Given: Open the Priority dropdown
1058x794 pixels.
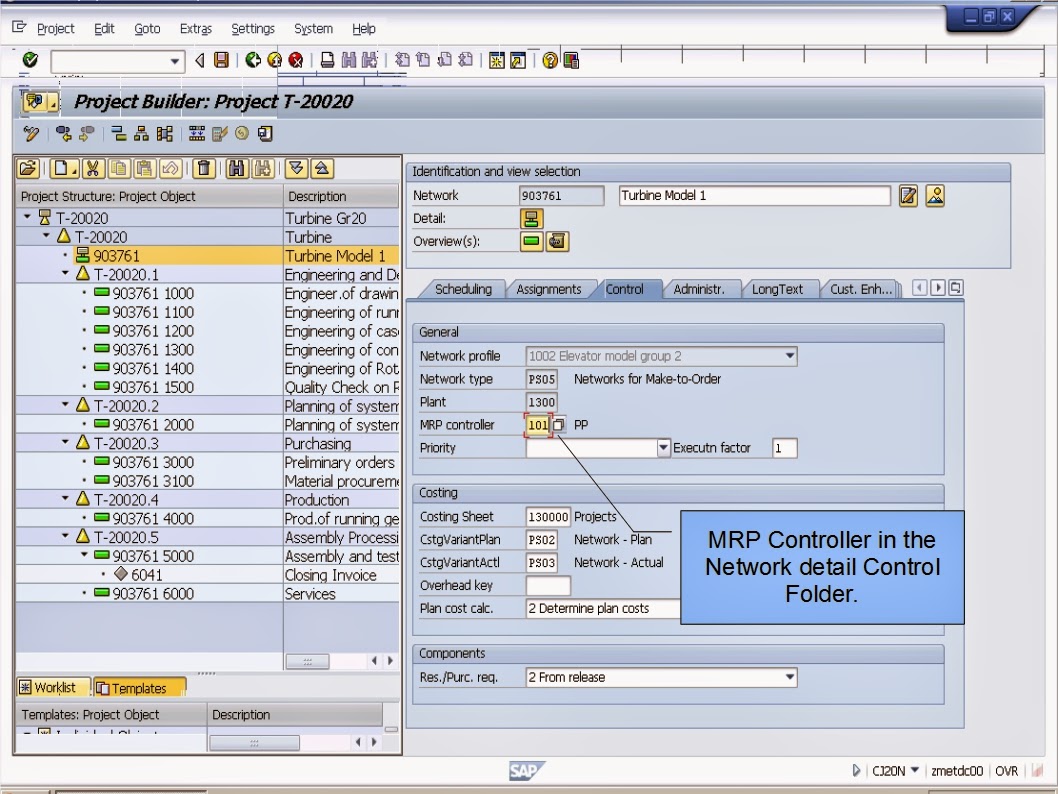Looking at the screenshot, I should [x=662, y=447].
